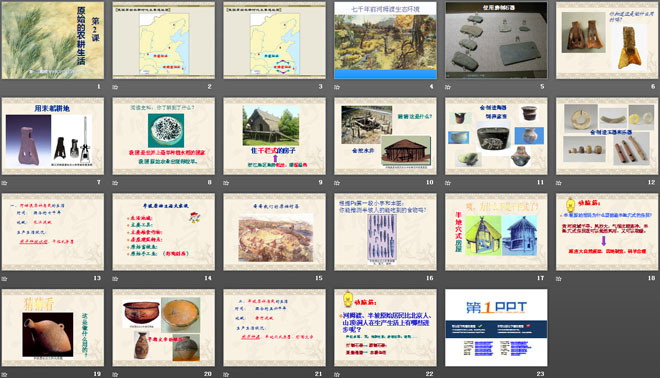Click the animation star icon under slide 7
The height and width of the screenshot is (378, 660).
[5, 183]
